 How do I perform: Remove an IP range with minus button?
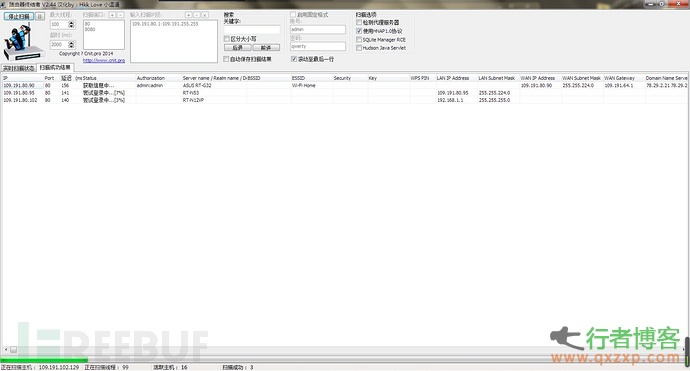(x=197, y=15)
